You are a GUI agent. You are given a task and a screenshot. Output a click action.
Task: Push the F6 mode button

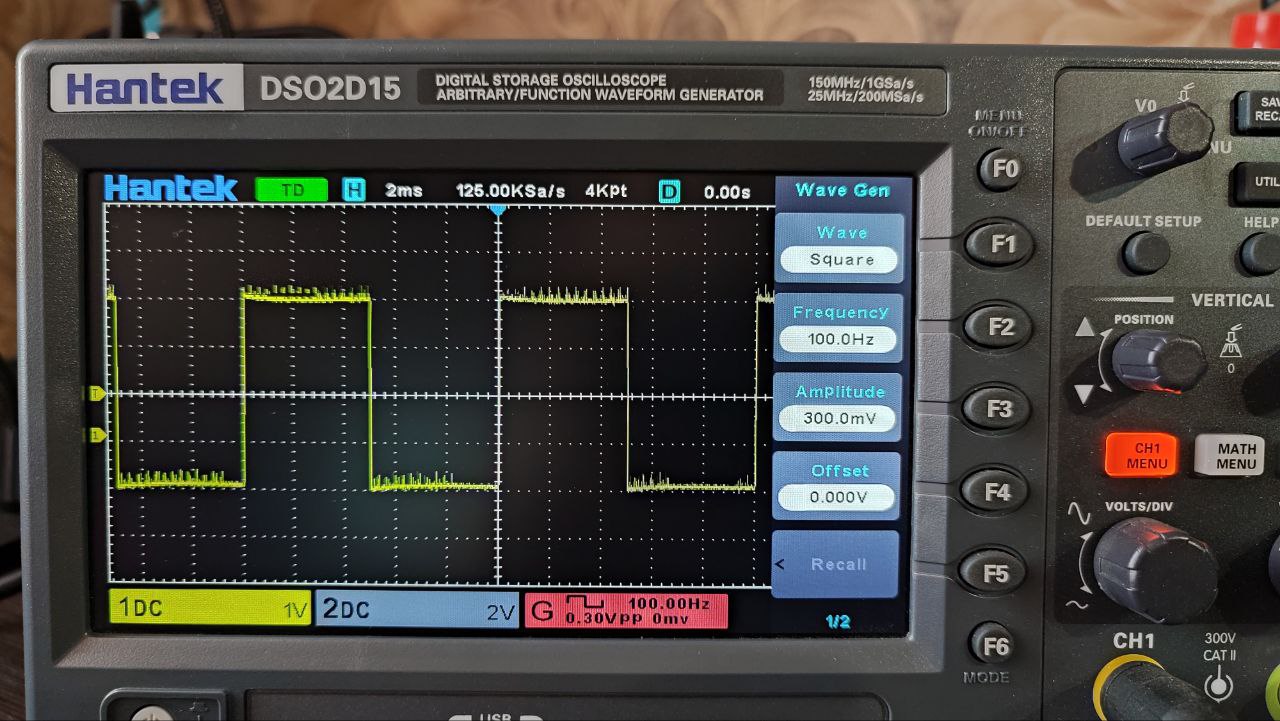[x=995, y=645]
